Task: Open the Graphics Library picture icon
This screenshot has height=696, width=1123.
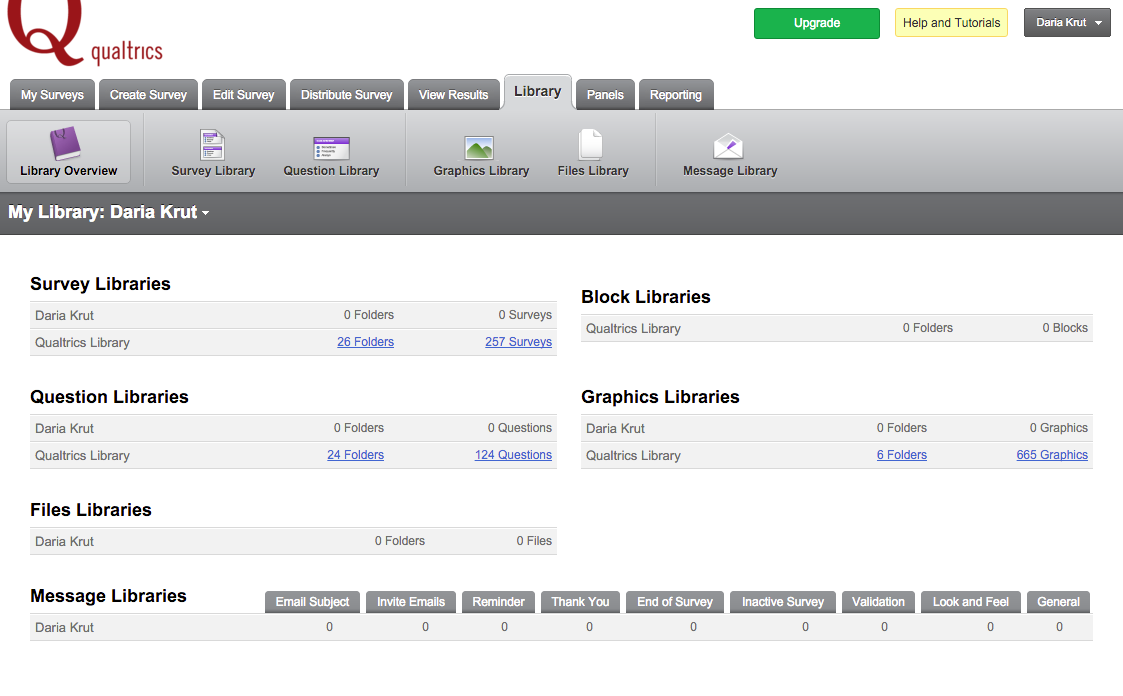Action: (479, 148)
